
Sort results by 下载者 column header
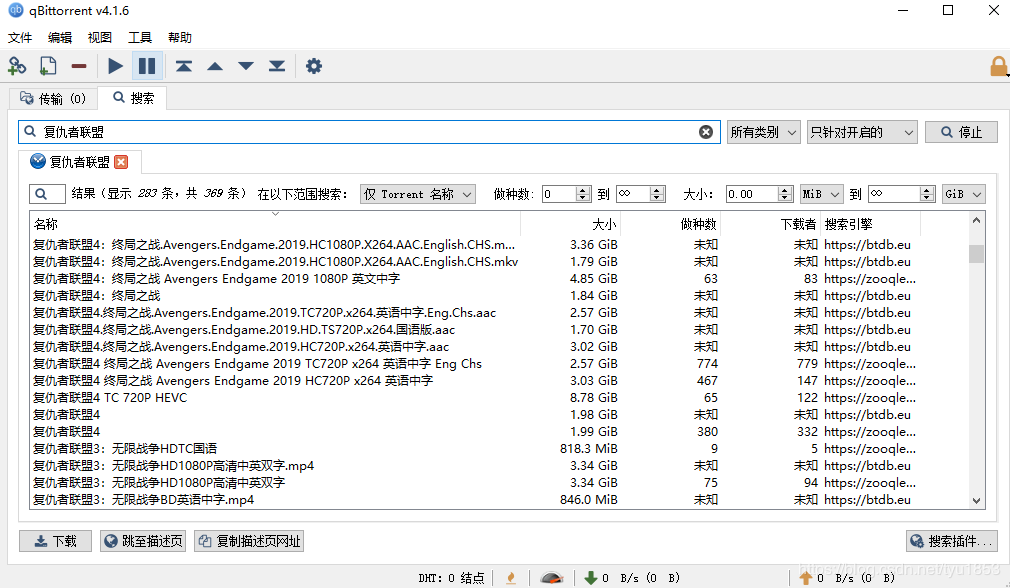point(770,224)
